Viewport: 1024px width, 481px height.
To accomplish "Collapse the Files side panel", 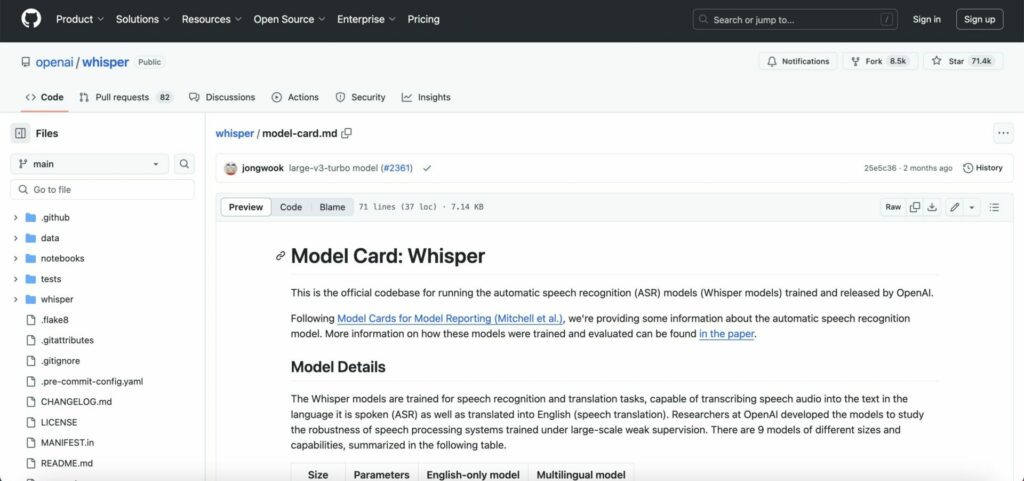I will click(x=20, y=133).
